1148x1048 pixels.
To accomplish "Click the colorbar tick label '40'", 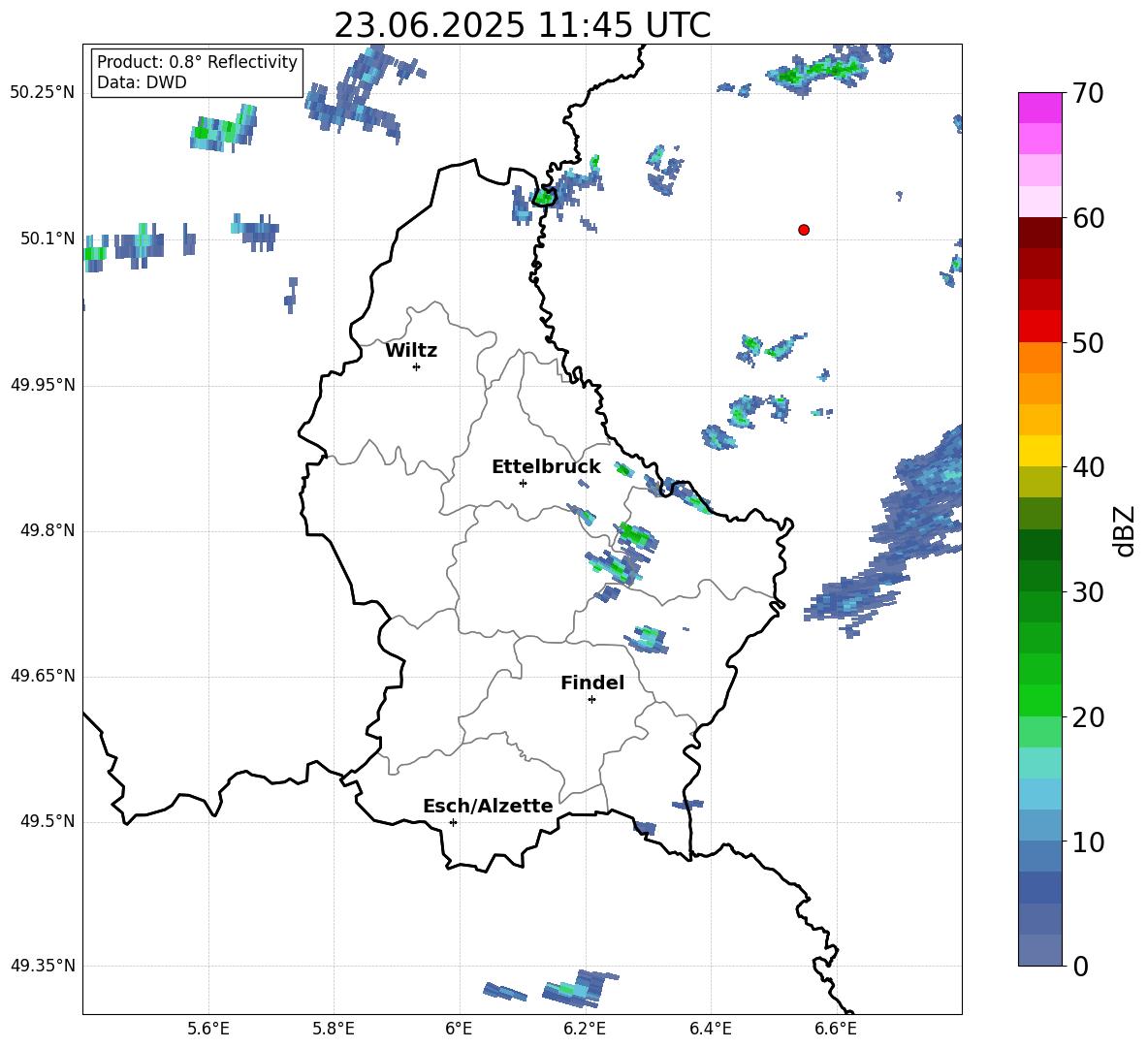I will click(1088, 467).
